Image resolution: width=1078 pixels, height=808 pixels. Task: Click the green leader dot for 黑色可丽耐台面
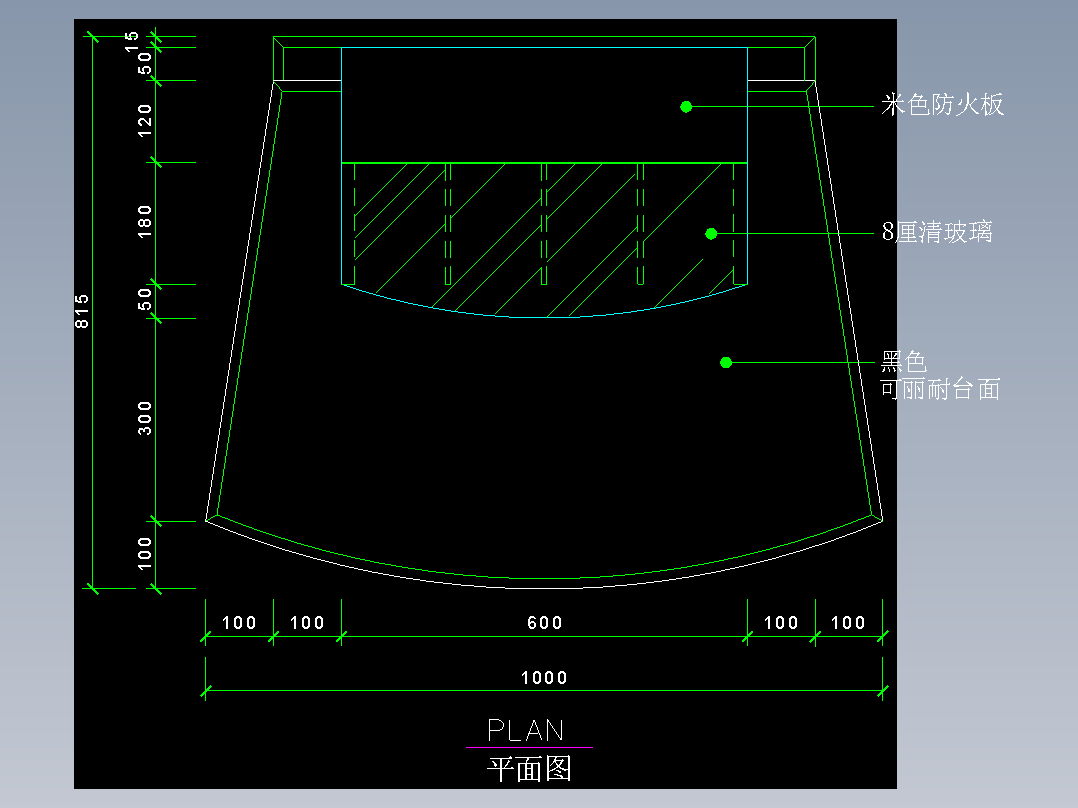(x=726, y=362)
